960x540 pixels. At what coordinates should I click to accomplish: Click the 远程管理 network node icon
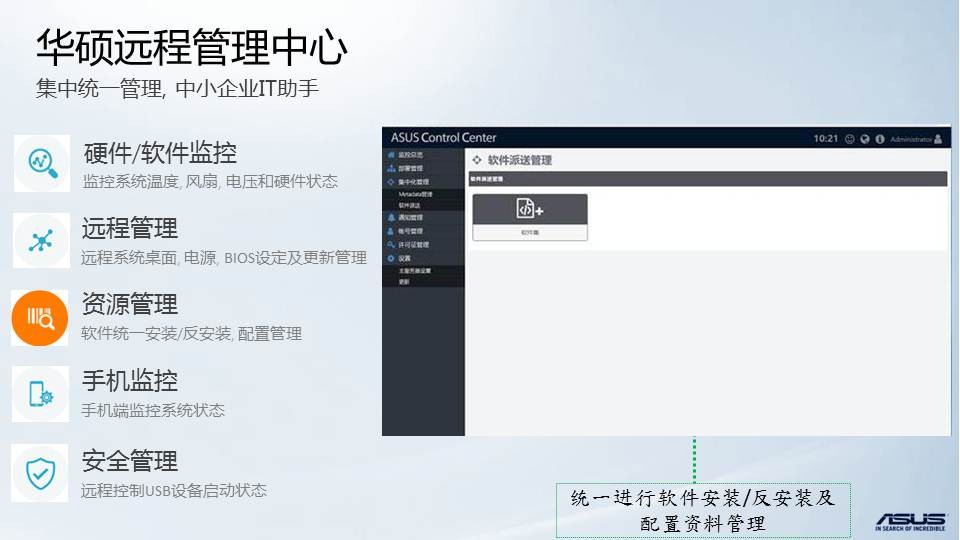(x=41, y=241)
